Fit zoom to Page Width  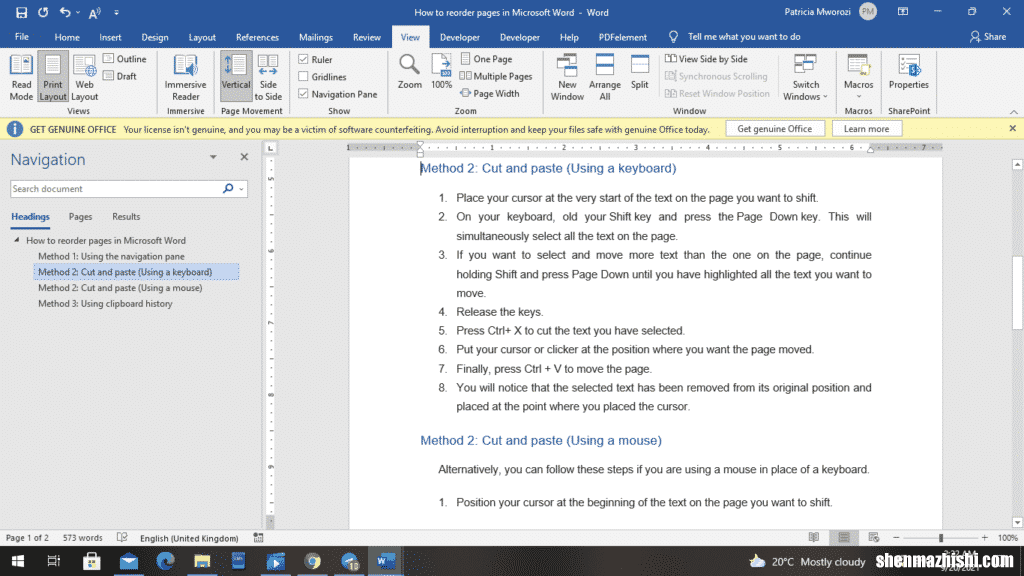tap(490, 93)
